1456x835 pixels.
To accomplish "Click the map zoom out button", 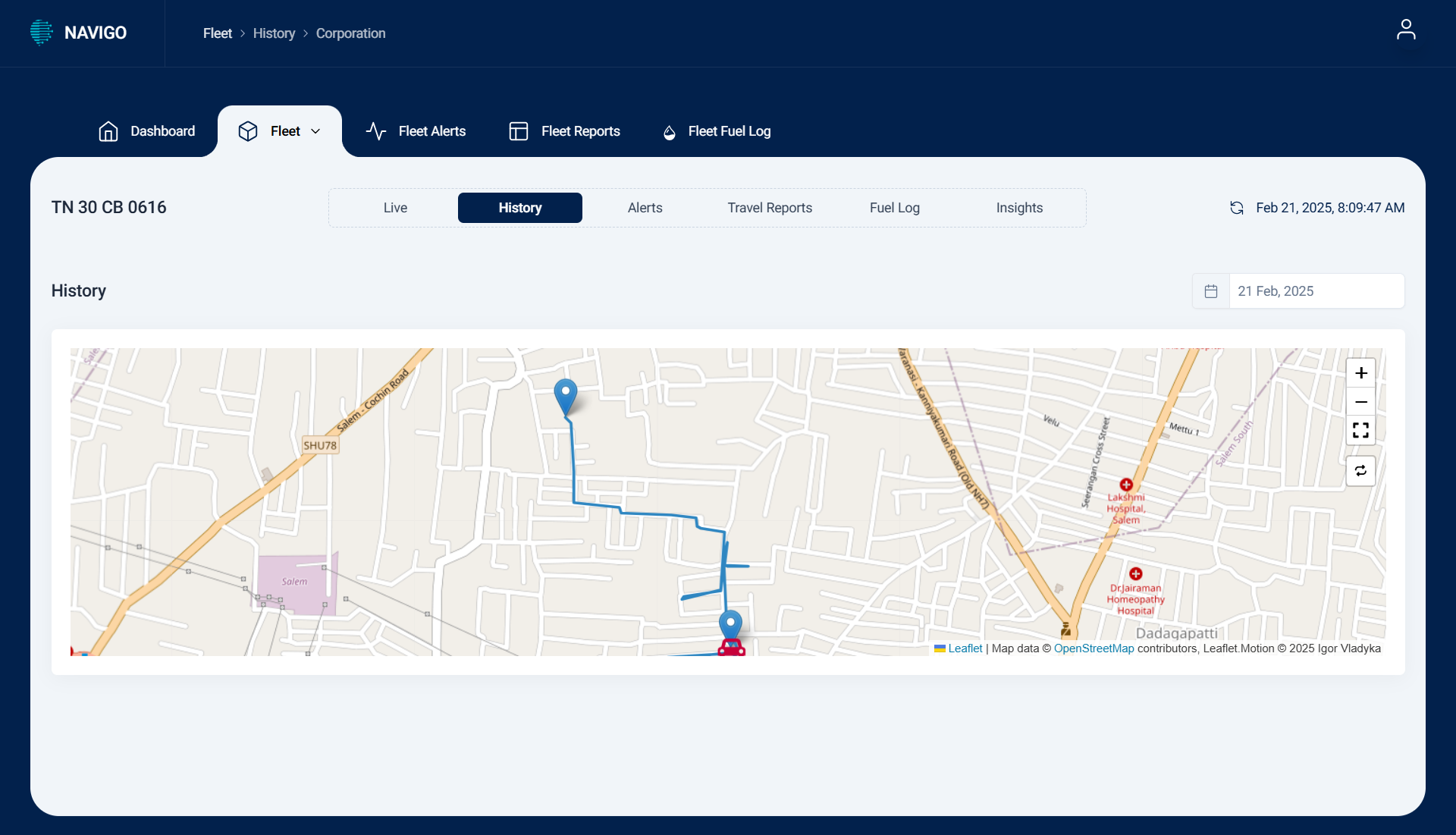I will tap(1360, 402).
